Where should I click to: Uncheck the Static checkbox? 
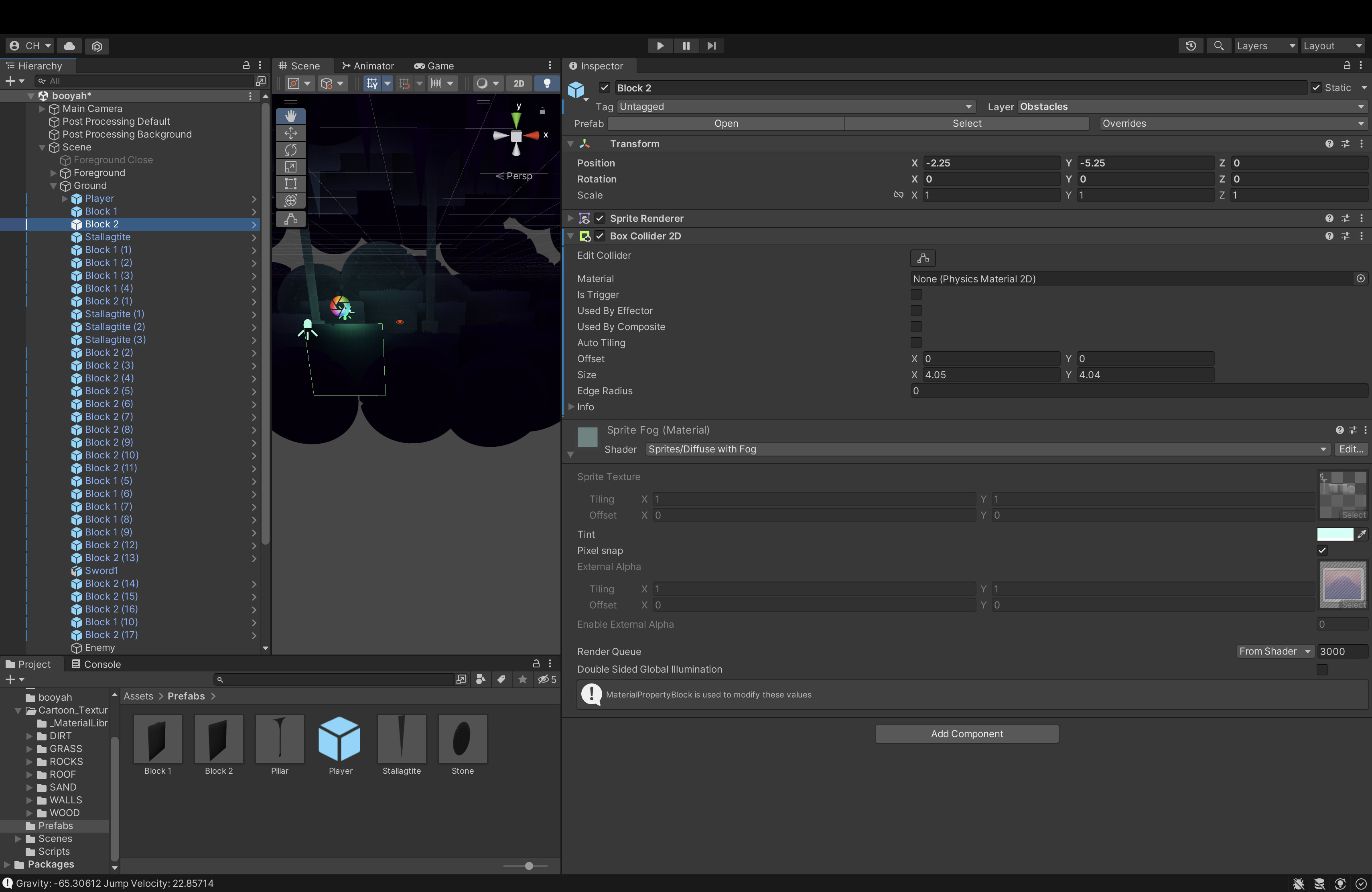pos(1316,87)
